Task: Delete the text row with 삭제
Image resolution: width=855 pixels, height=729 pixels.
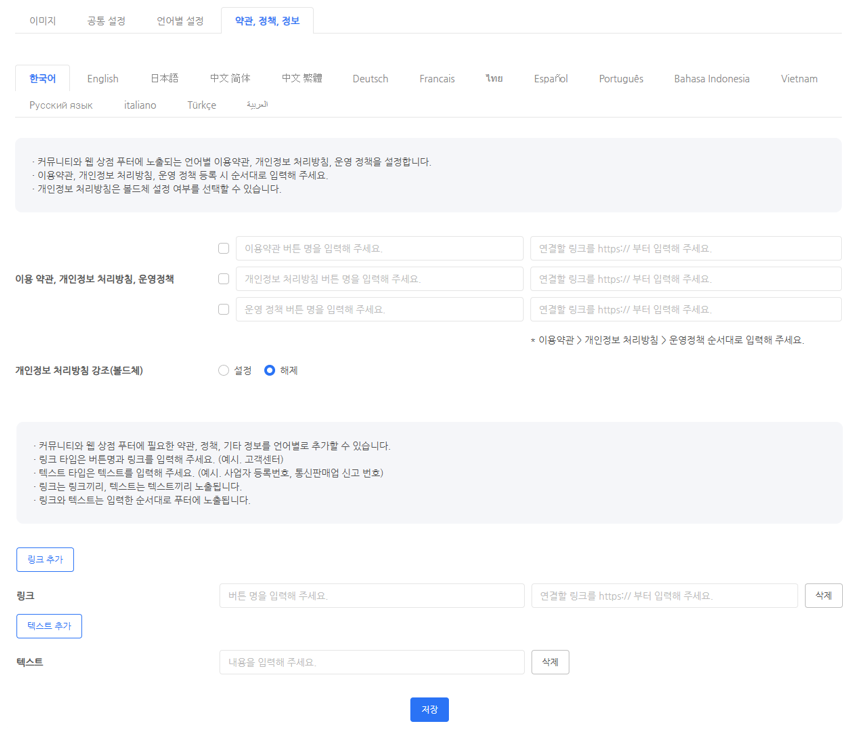Action: 550,662
